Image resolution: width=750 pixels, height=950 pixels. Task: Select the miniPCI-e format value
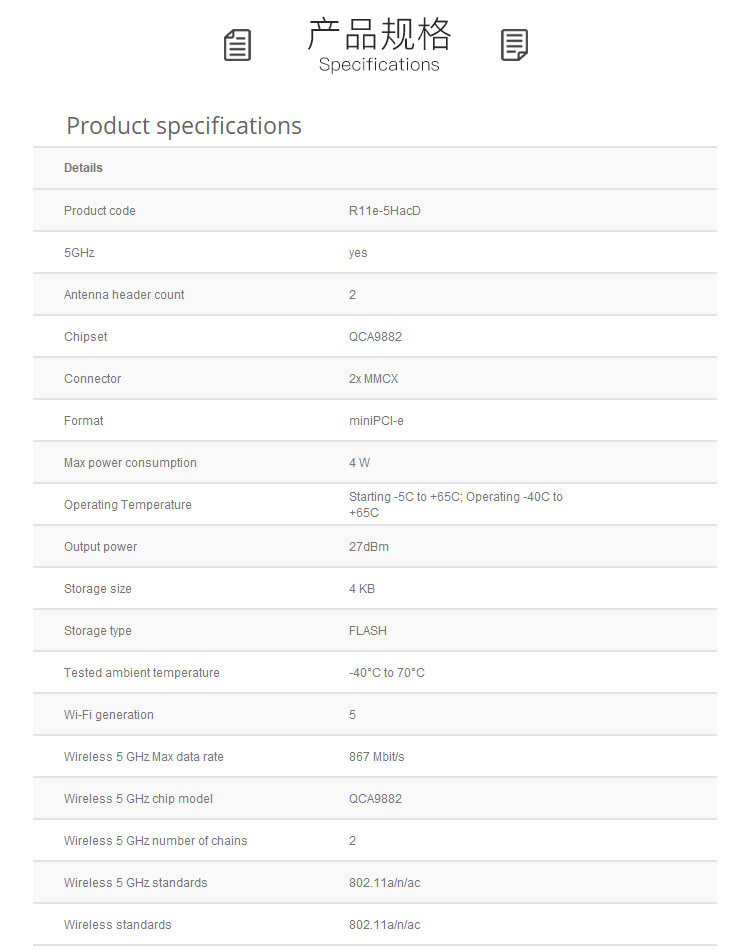376,420
